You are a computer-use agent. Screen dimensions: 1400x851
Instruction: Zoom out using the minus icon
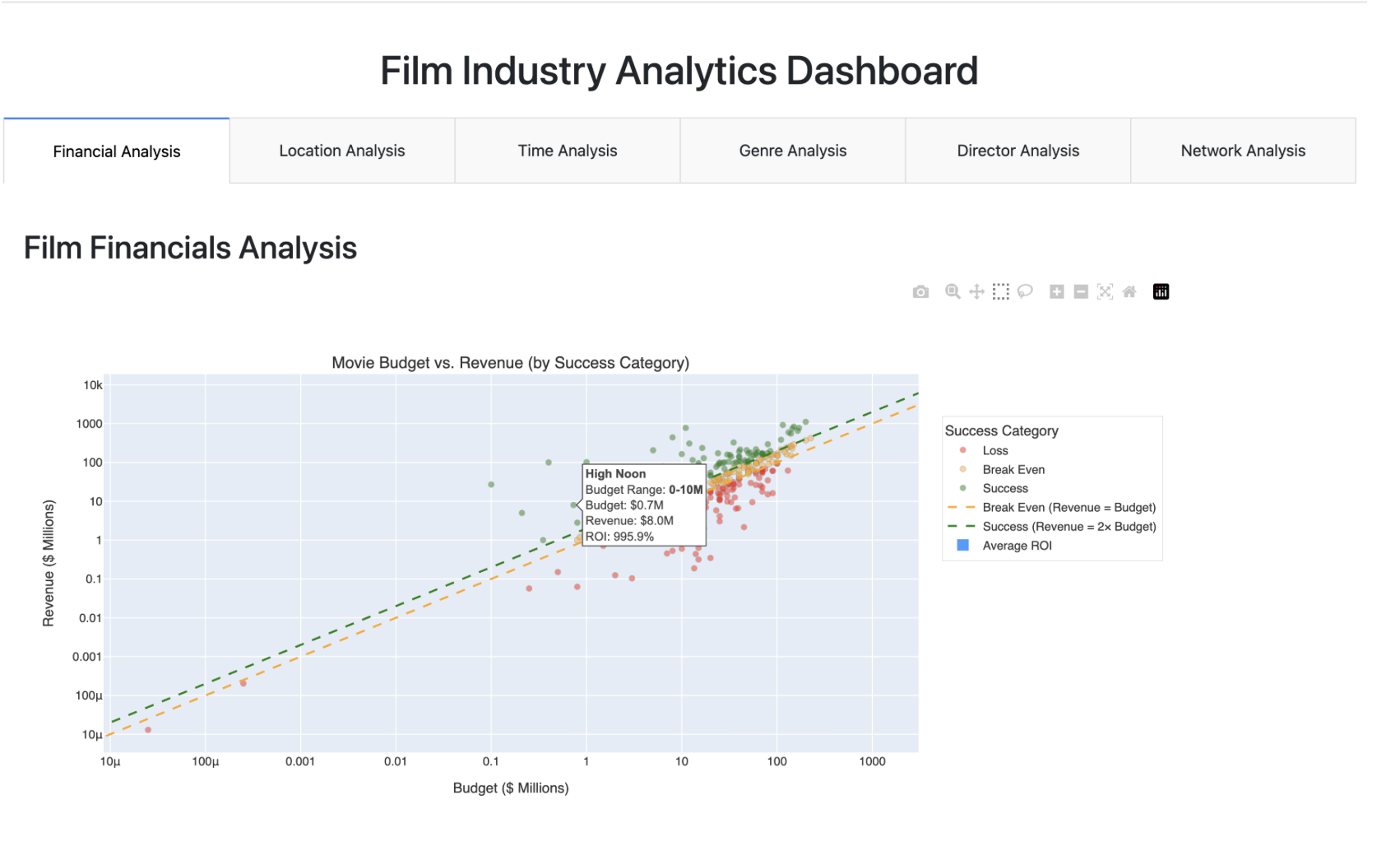(1079, 291)
